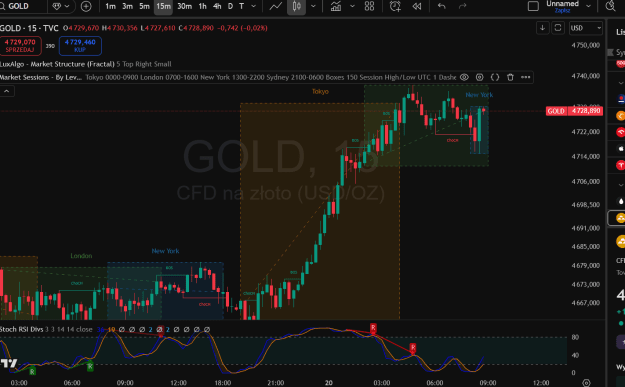Select Market Sessions indicator legend
The image size is (625, 387).
click(41, 77)
